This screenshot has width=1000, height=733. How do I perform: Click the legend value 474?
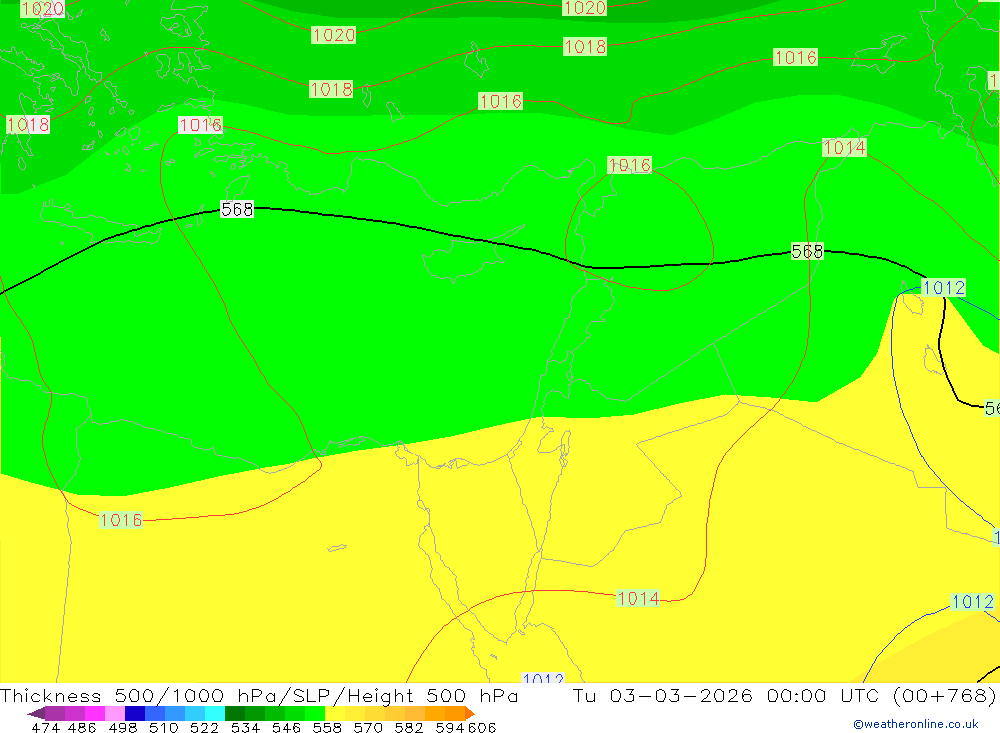(45, 727)
